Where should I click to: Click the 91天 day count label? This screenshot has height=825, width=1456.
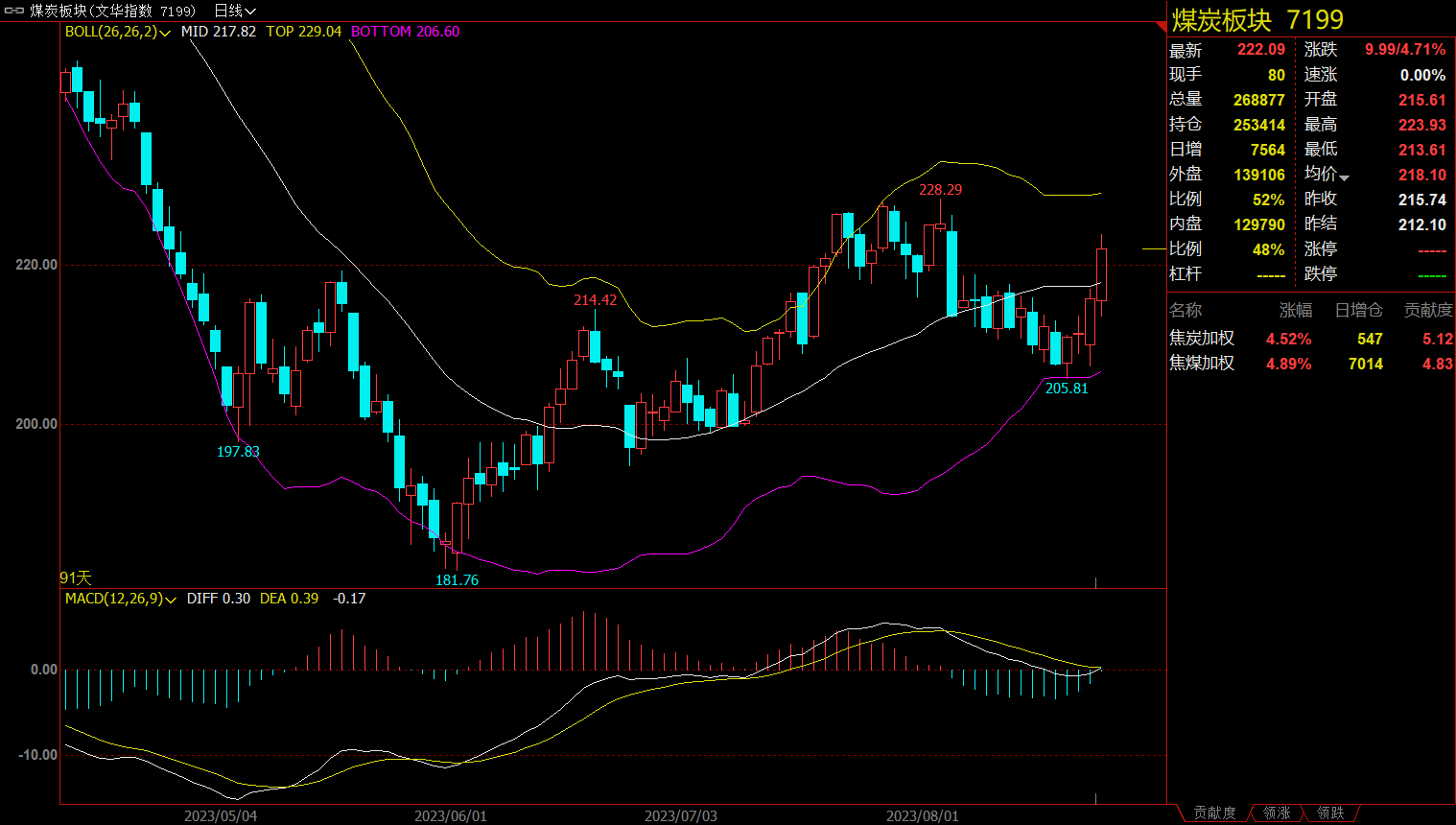pos(76,577)
